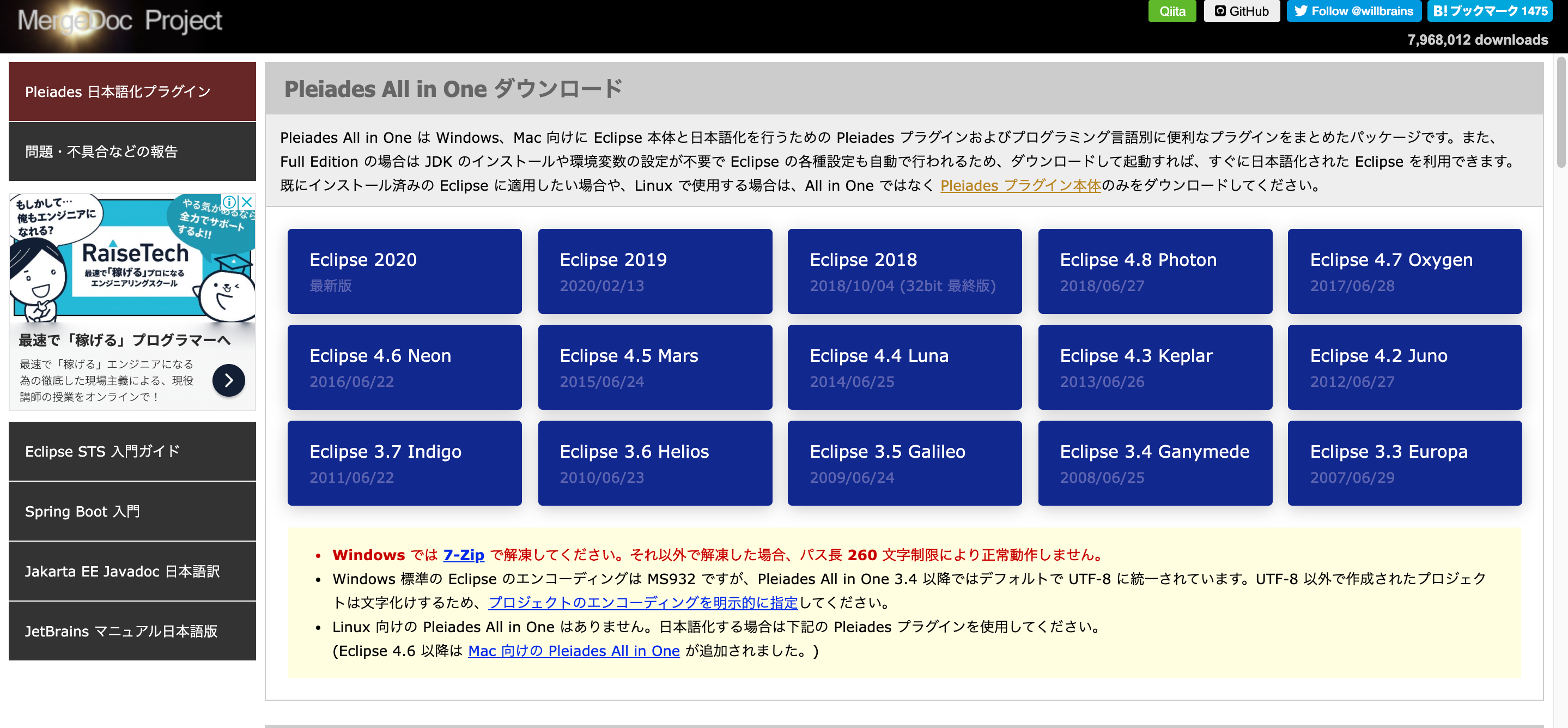Open Spring Boot 入門 sidebar item
Screen dimensions: 1568x728
(132, 511)
